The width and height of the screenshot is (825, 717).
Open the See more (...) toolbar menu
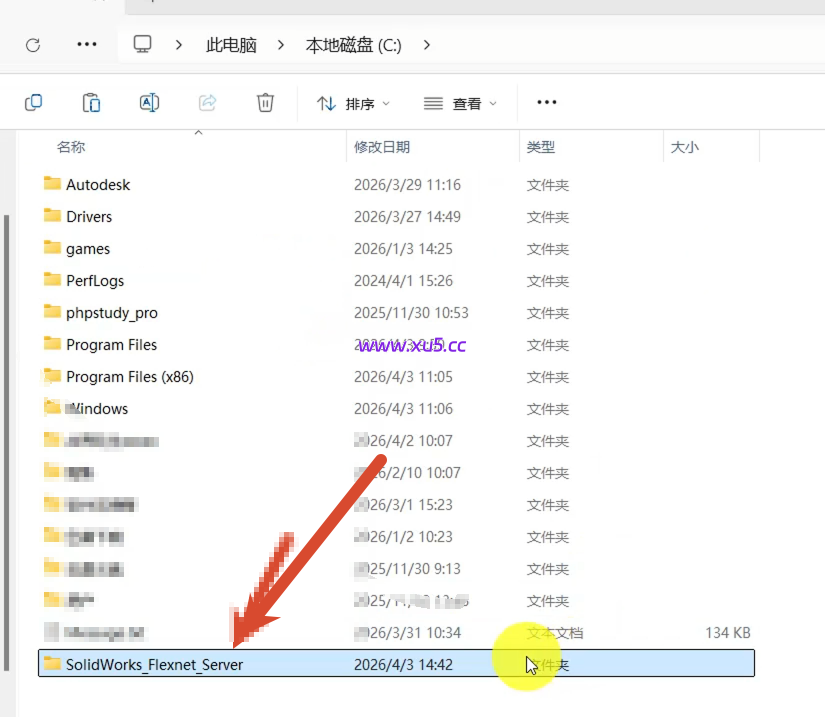(546, 102)
